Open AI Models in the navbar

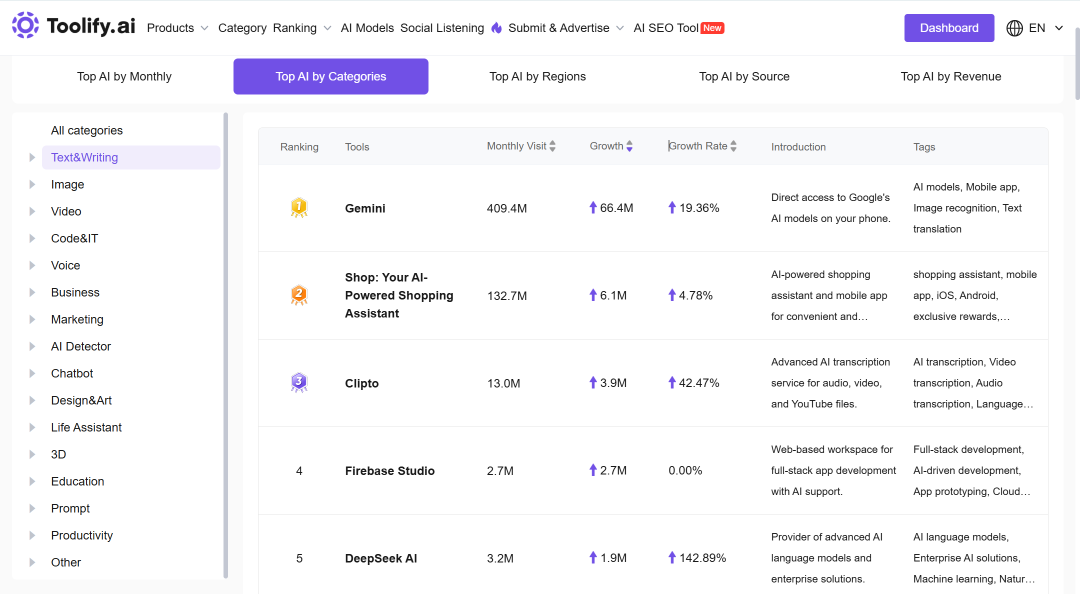tap(367, 28)
